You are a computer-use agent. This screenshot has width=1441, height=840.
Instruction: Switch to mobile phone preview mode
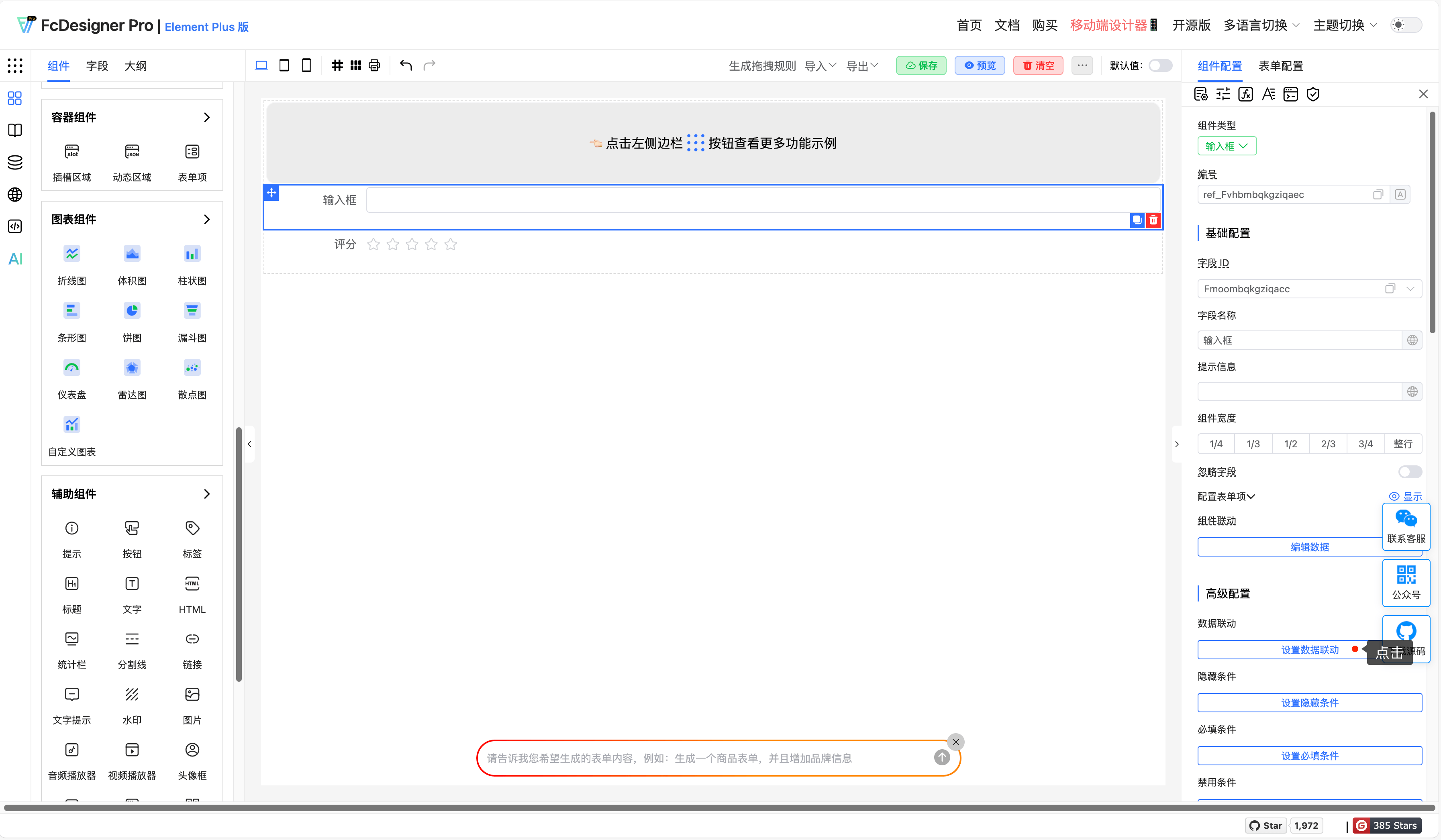306,65
